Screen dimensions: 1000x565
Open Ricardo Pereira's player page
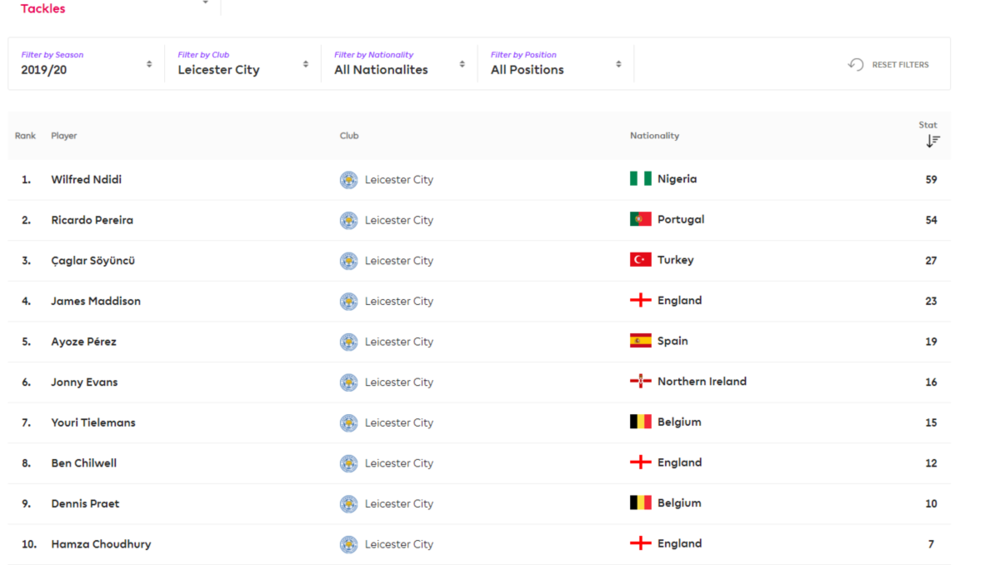coord(92,220)
